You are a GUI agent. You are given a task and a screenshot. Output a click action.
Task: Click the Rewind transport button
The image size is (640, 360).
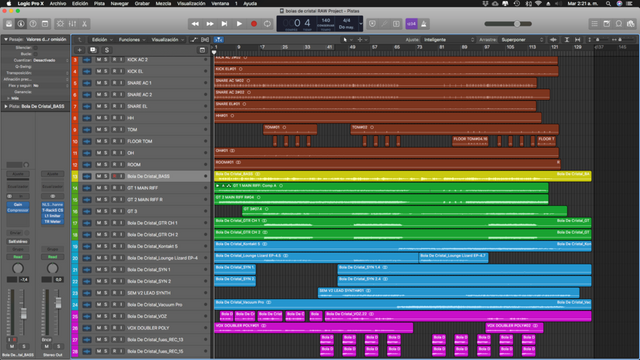coord(195,24)
